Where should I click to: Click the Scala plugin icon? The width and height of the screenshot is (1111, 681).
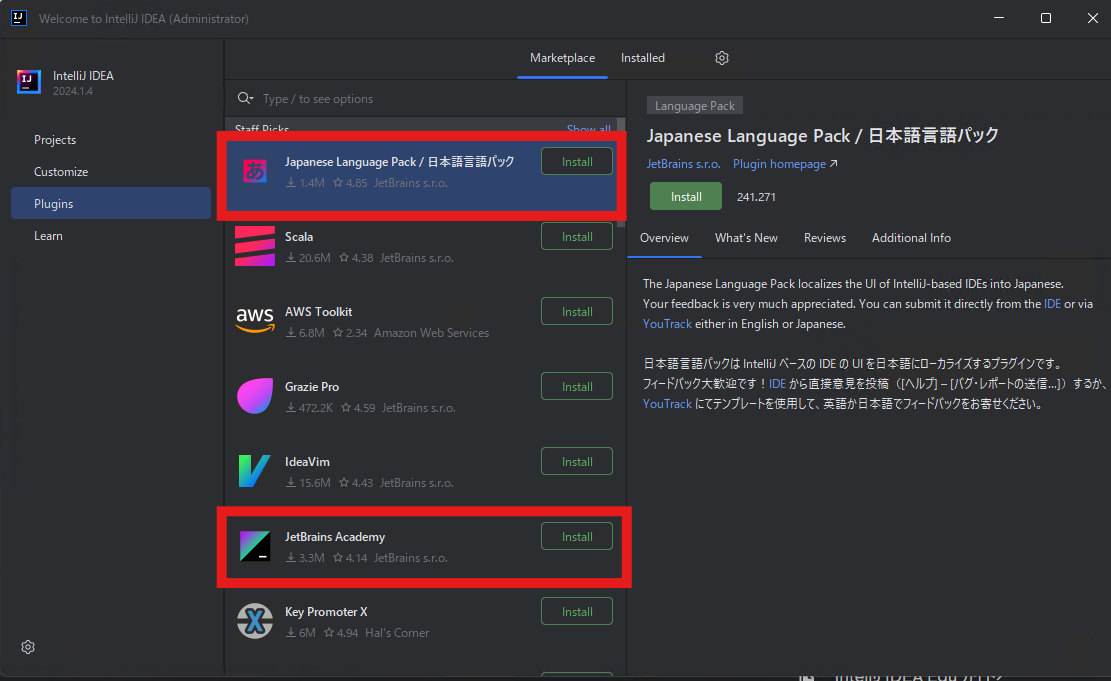pyautogui.click(x=255, y=245)
